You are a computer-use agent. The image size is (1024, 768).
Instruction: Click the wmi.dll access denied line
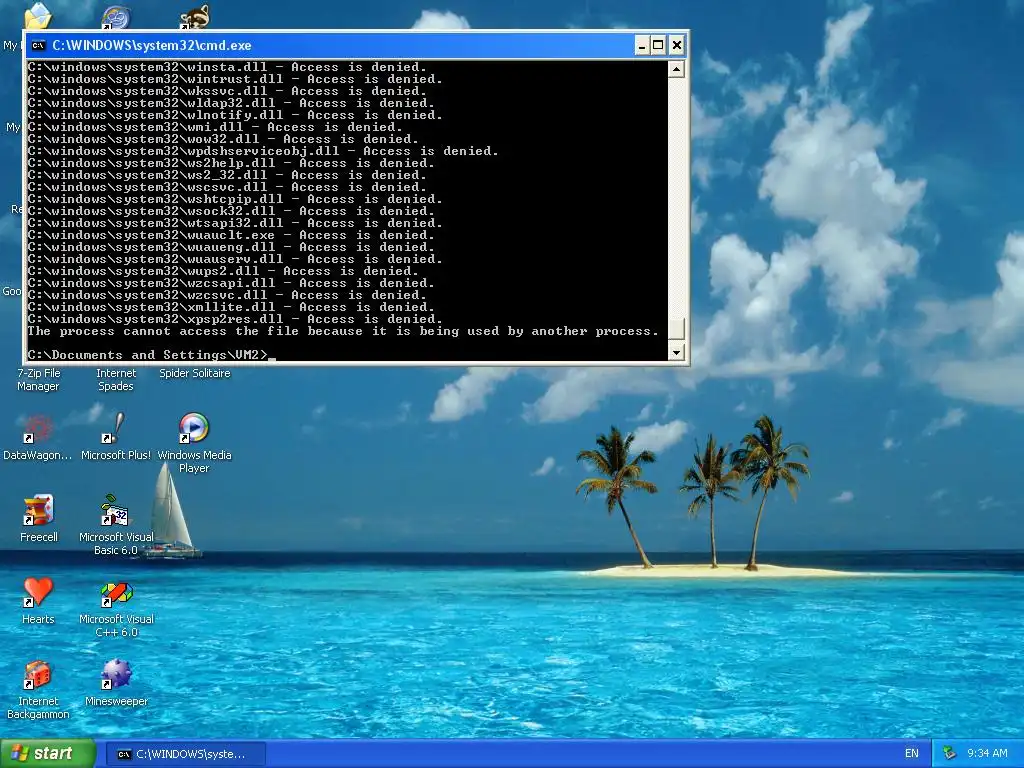tap(215, 127)
